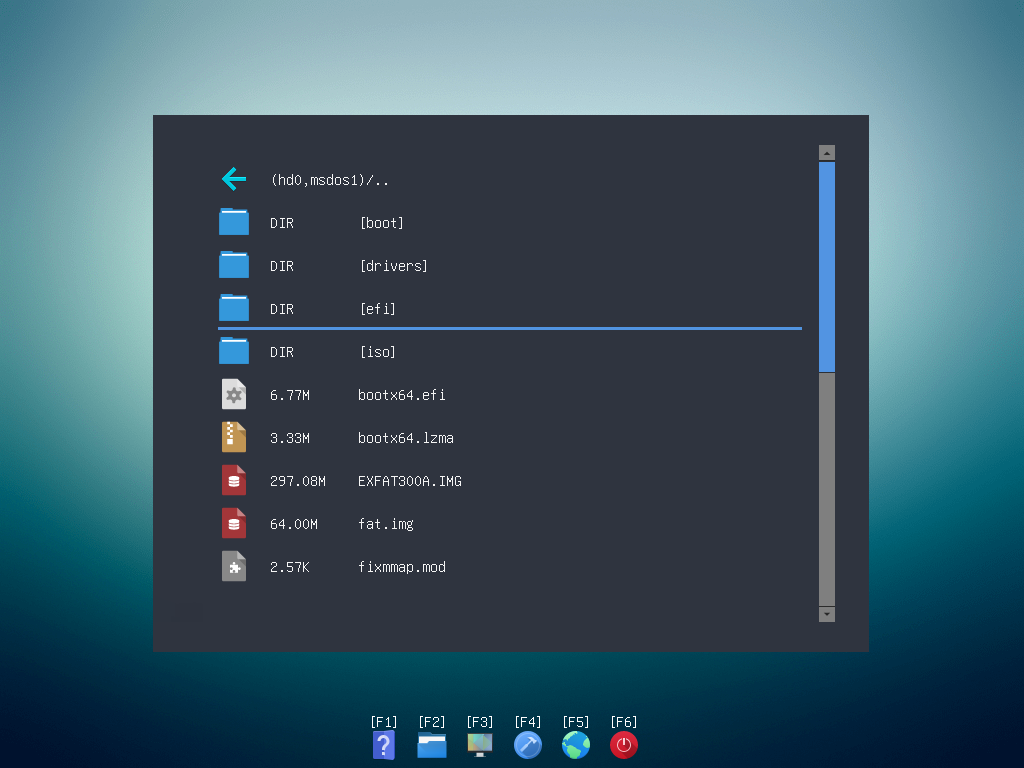Screen dimensions: 1024x768
Task: Click the puzzle module icon for fixmmap.mod
Action: click(x=234, y=567)
